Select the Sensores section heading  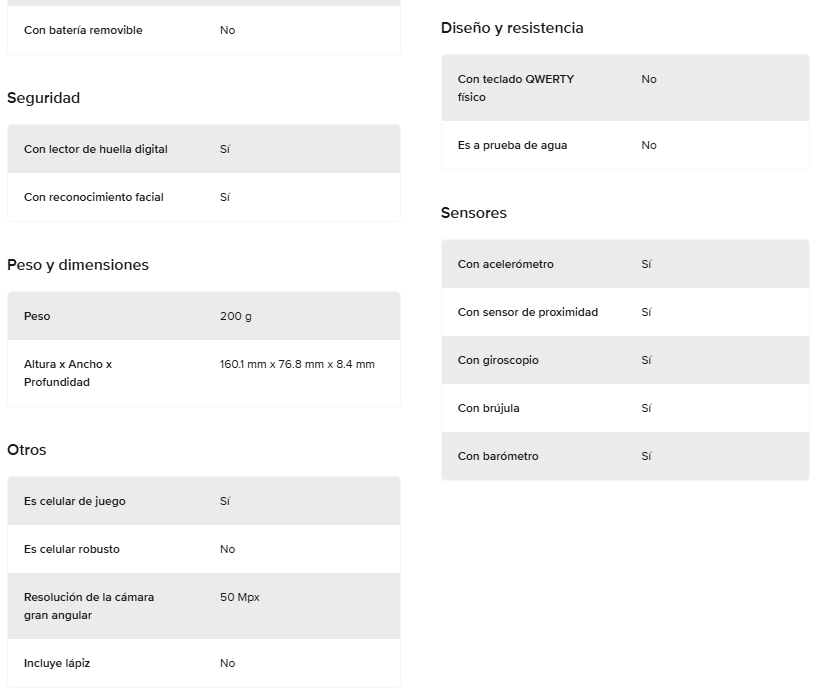click(474, 213)
